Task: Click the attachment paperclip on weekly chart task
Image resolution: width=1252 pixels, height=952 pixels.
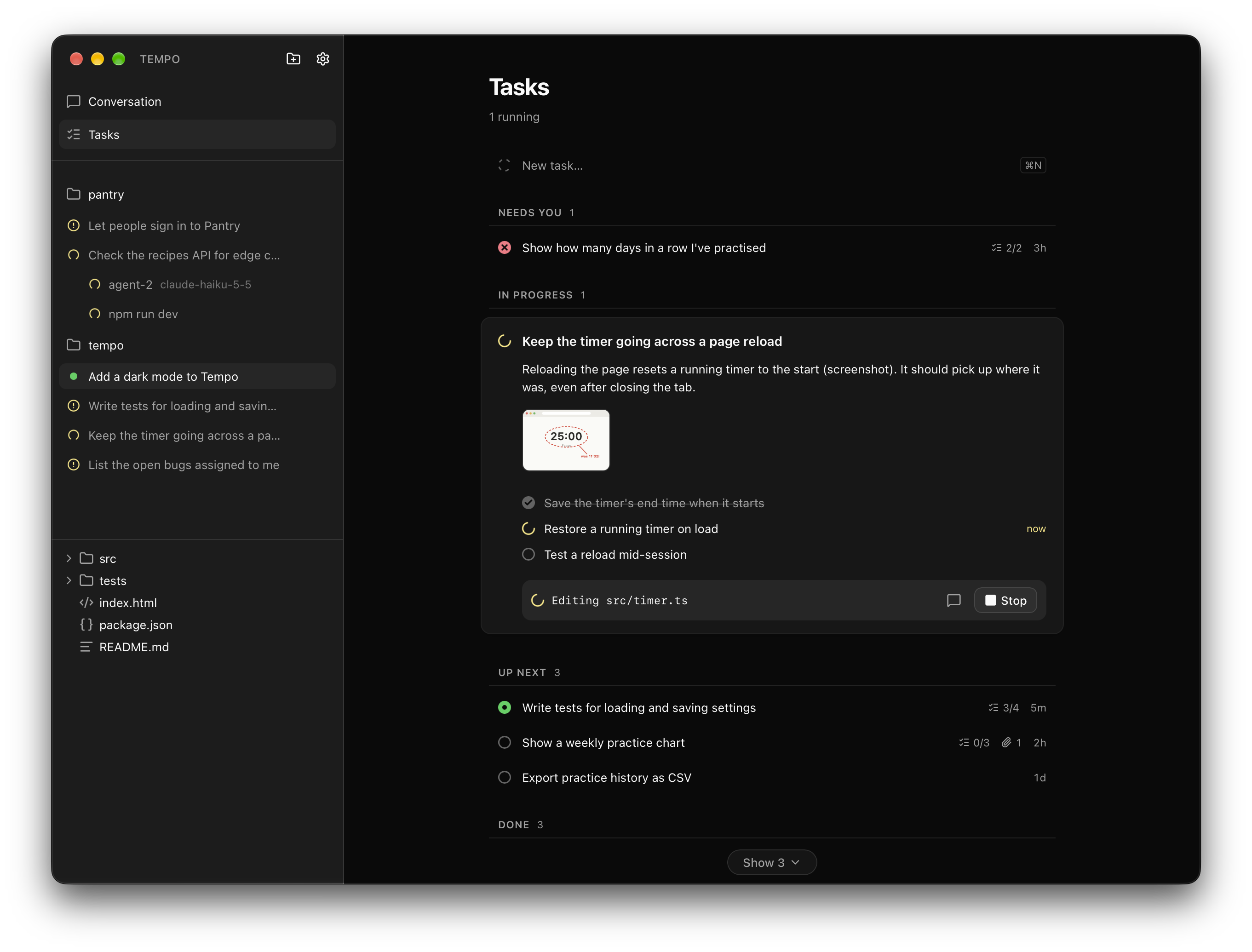Action: click(1006, 742)
